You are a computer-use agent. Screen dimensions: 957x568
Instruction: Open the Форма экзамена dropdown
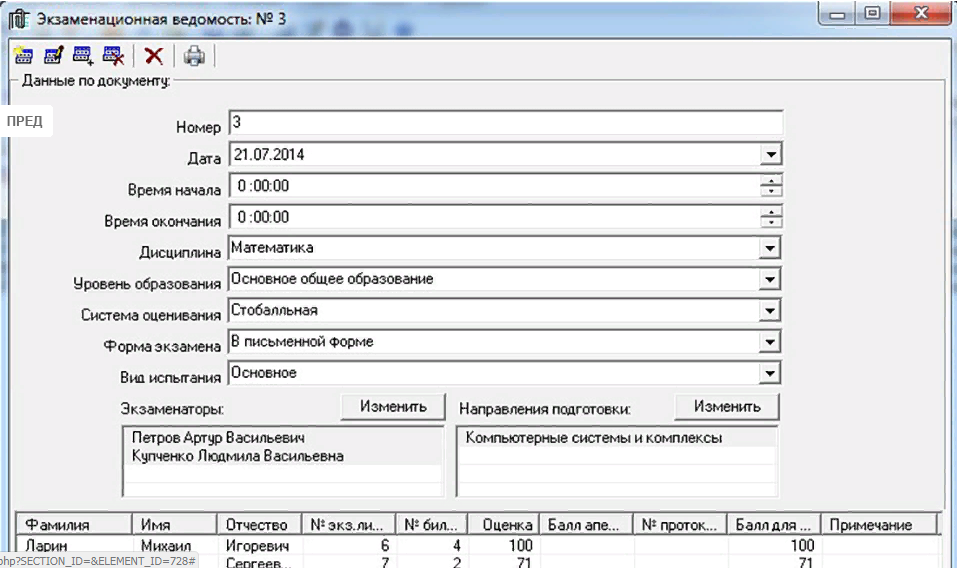pyautogui.click(x=769, y=342)
